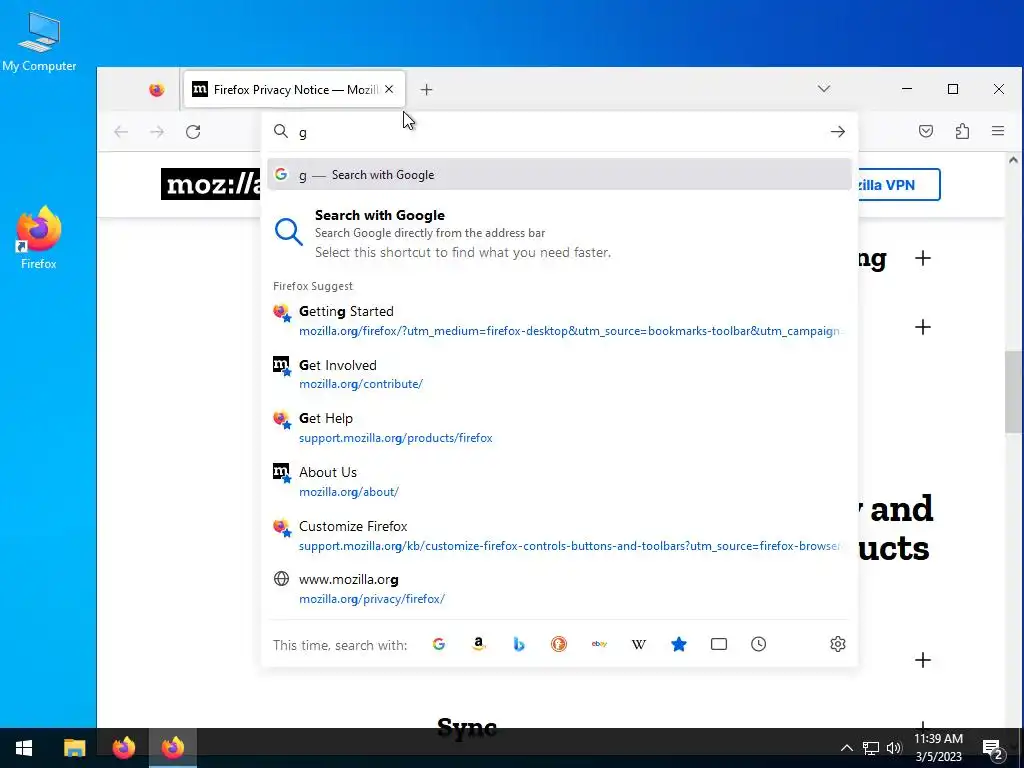Open network icon in system tray
This screenshot has width=1024, height=768.
[871, 748]
